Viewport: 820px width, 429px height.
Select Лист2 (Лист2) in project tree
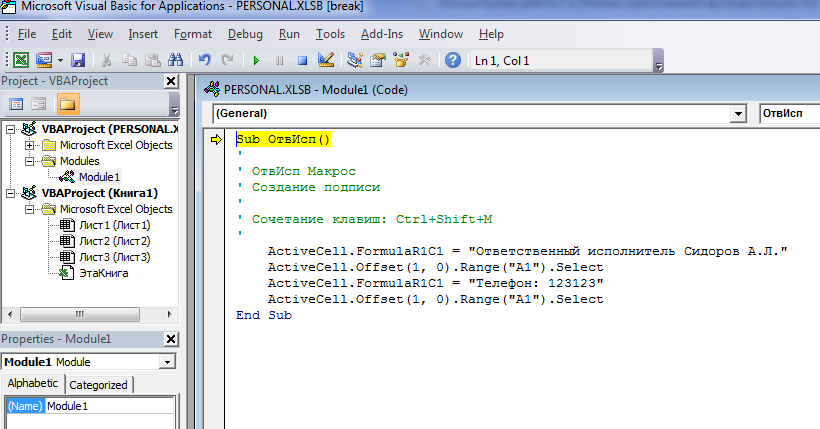[115, 241]
